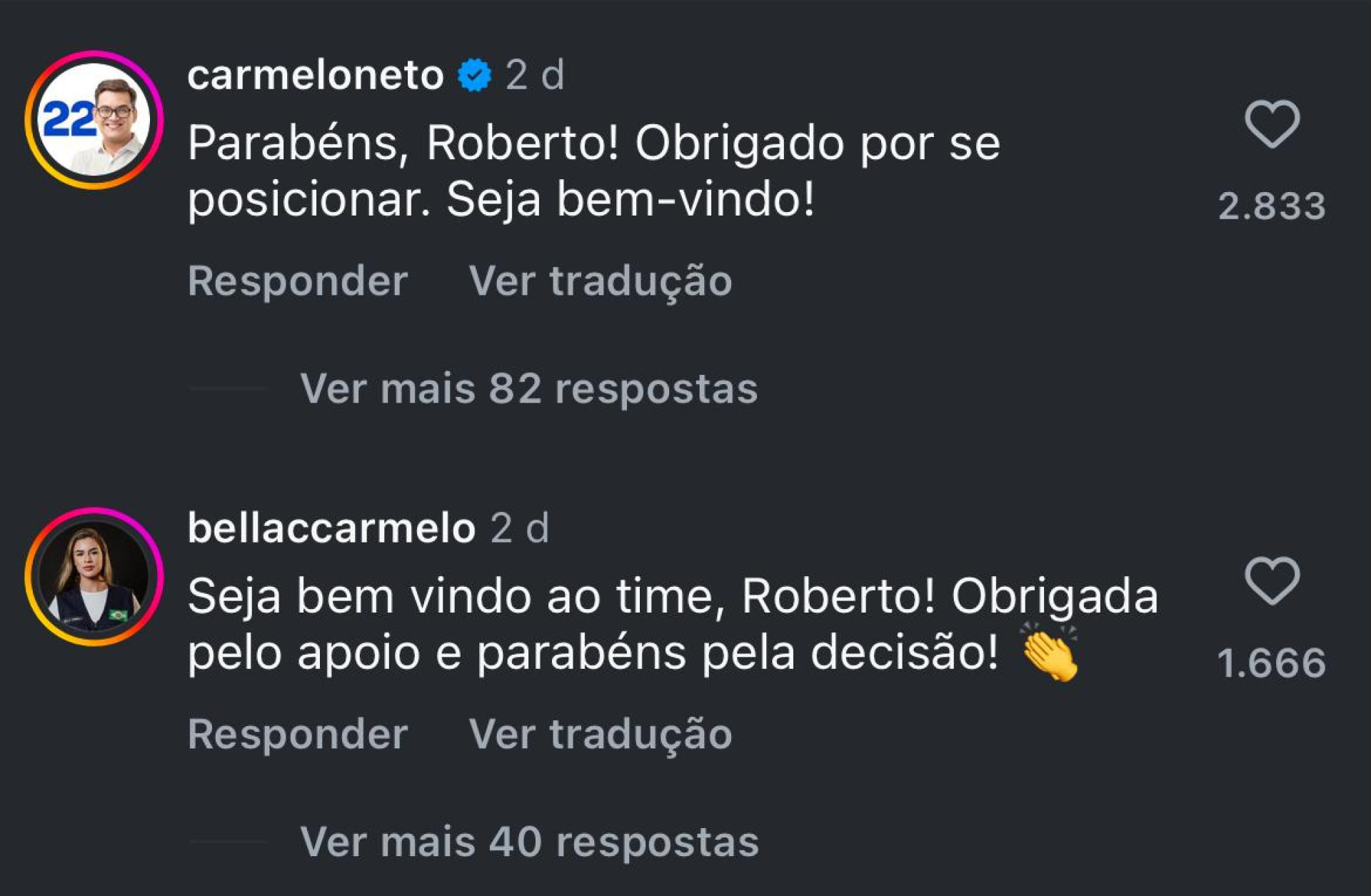Select the "Parabéns, Roberto!" comment text

[593, 171]
